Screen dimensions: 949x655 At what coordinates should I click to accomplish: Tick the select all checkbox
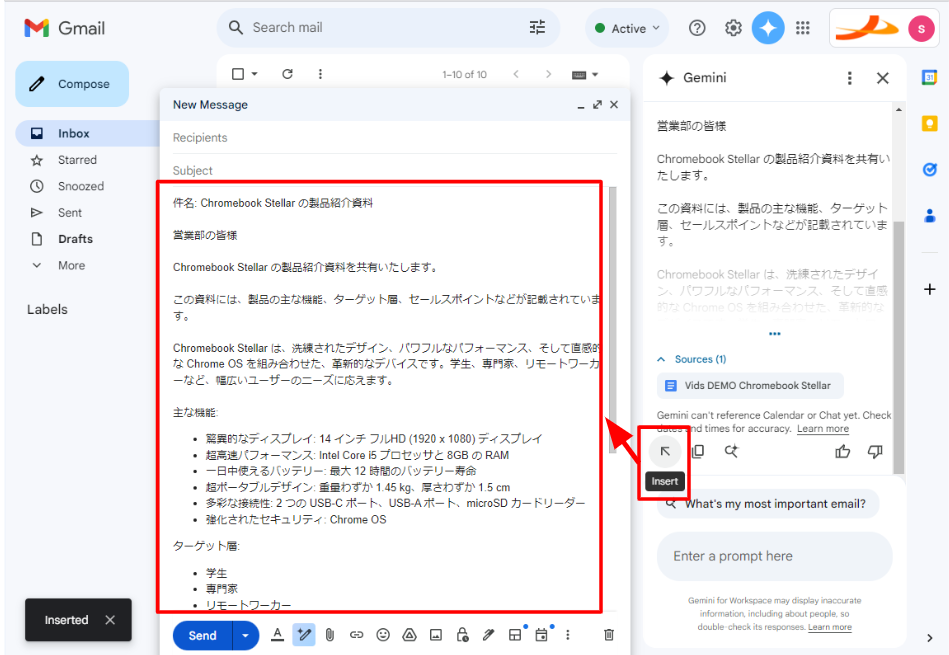(238, 74)
